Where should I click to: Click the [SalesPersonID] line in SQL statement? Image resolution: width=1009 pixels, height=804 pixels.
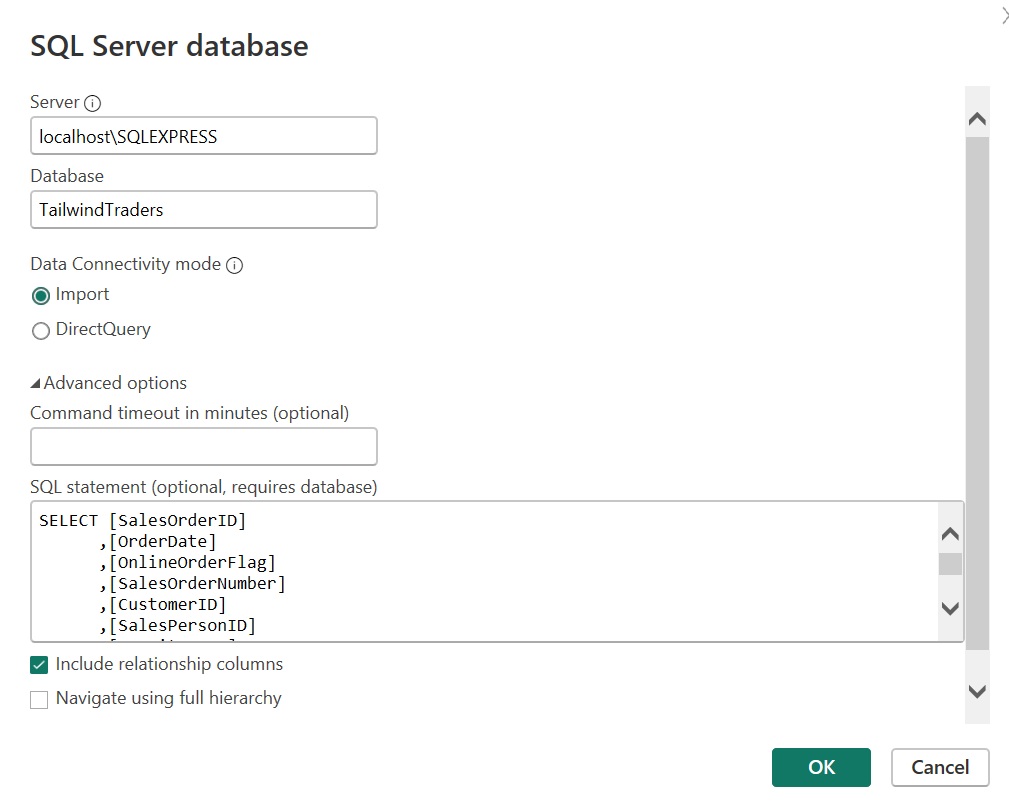(178, 626)
